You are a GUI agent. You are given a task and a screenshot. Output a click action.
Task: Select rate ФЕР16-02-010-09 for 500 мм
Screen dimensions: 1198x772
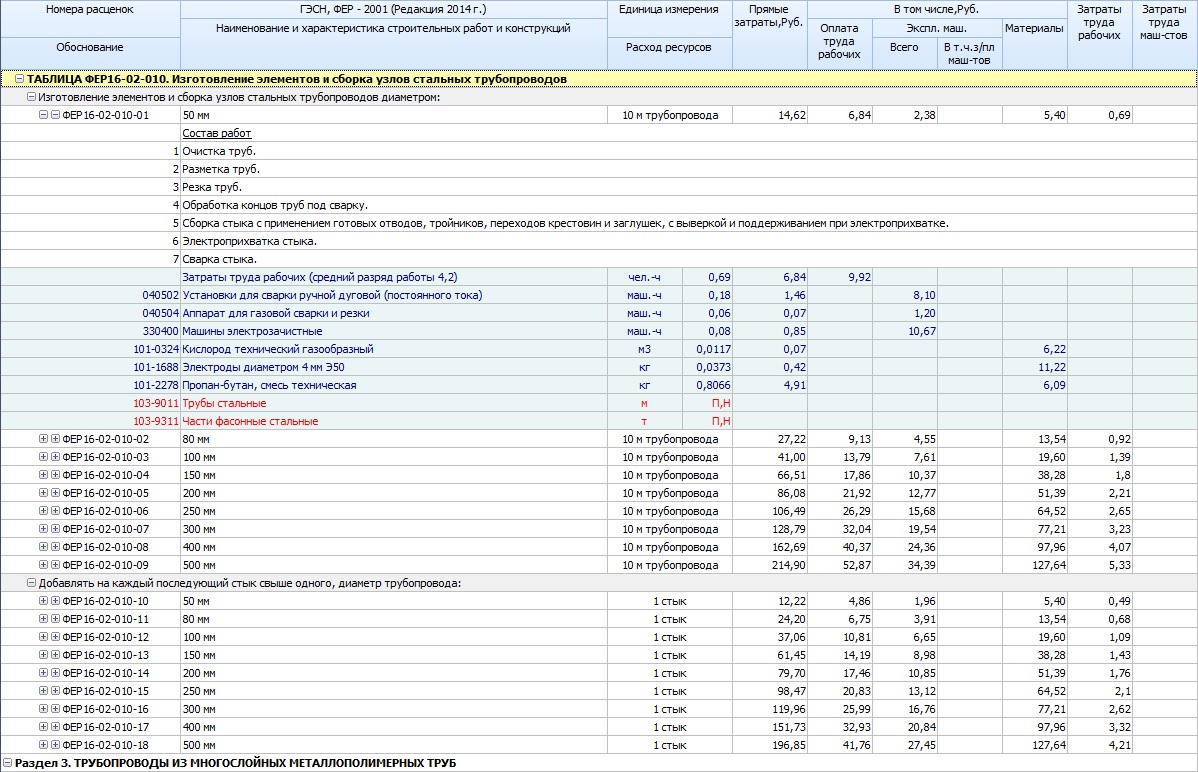point(598,565)
